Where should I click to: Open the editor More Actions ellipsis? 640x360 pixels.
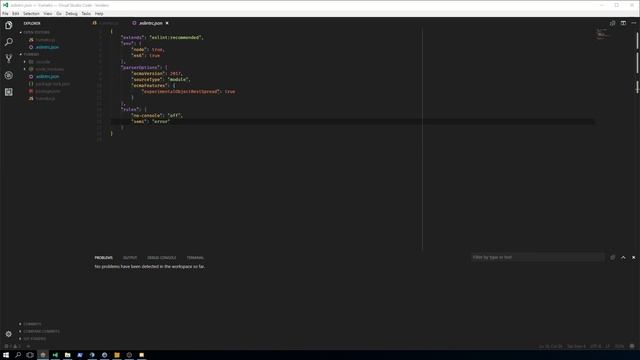633,23
